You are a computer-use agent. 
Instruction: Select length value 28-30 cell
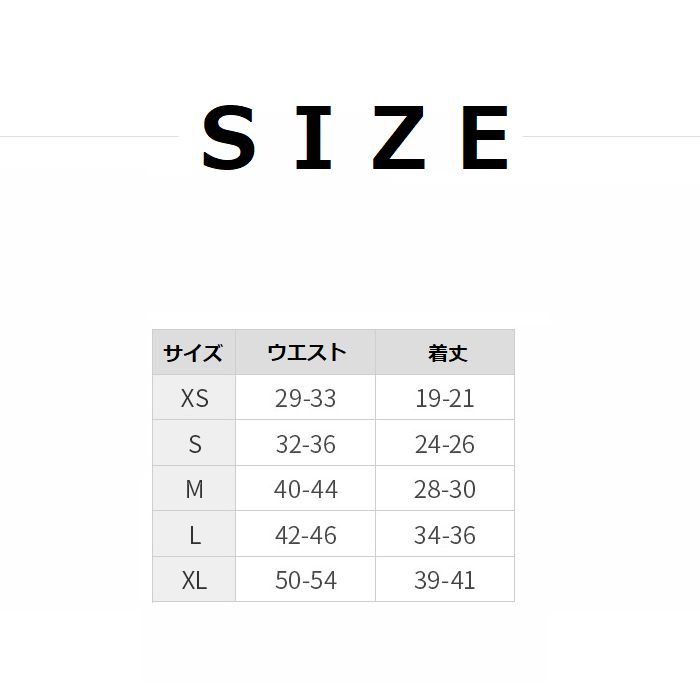(445, 488)
